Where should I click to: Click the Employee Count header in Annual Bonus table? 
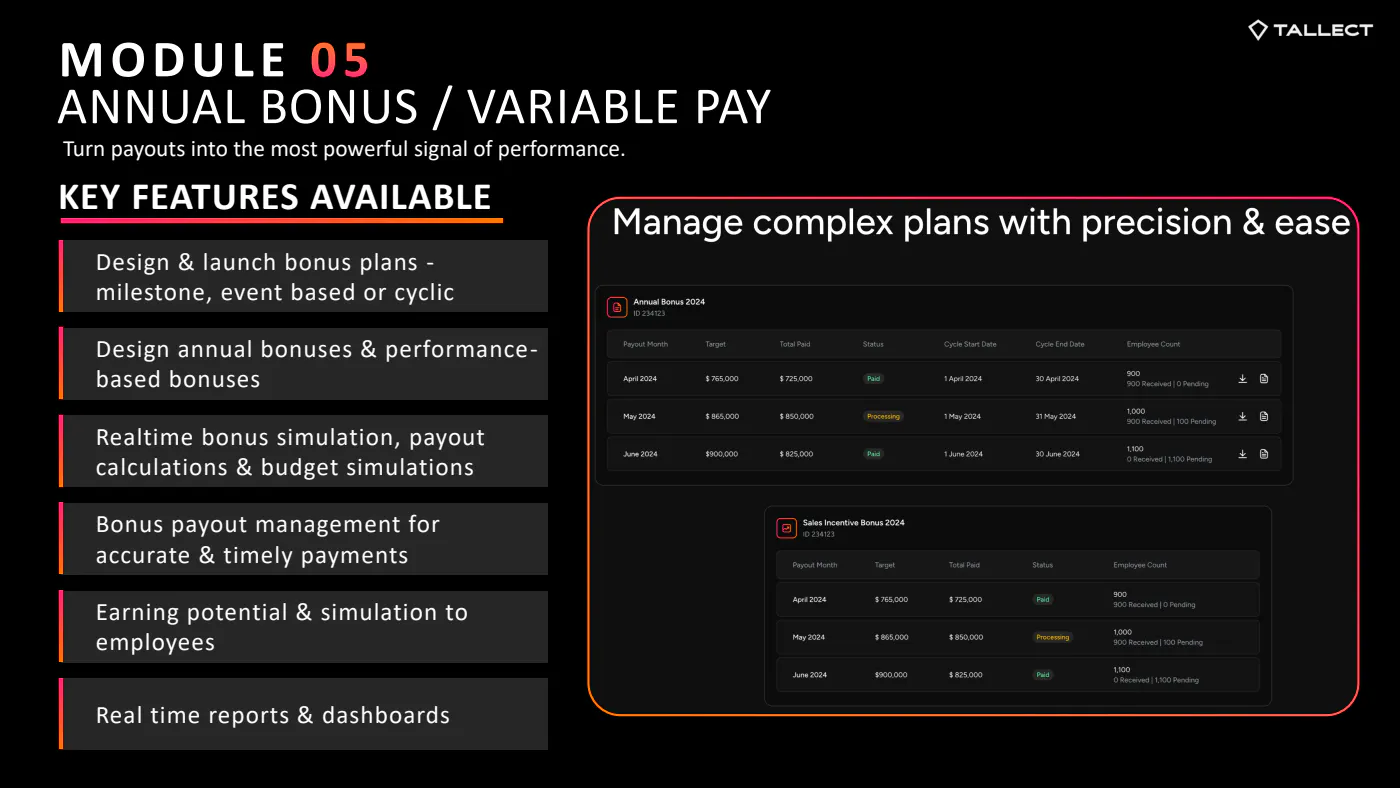click(1153, 344)
